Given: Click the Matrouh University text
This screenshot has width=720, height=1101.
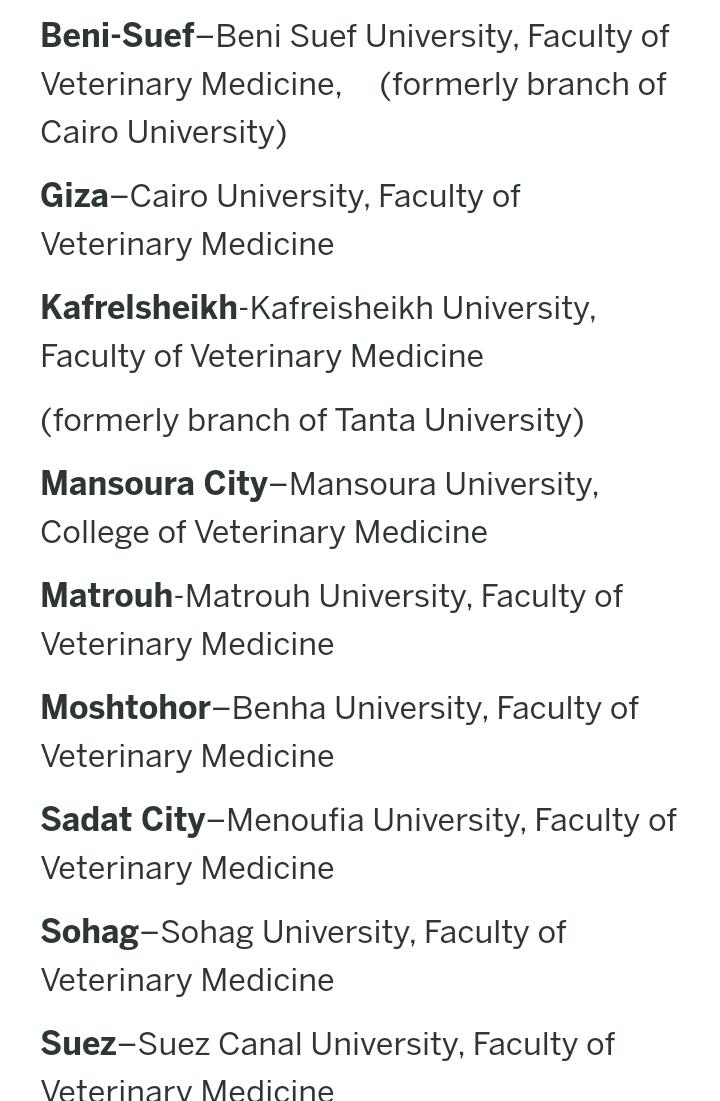Looking at the screenshot, I should [x=327, y=596].
